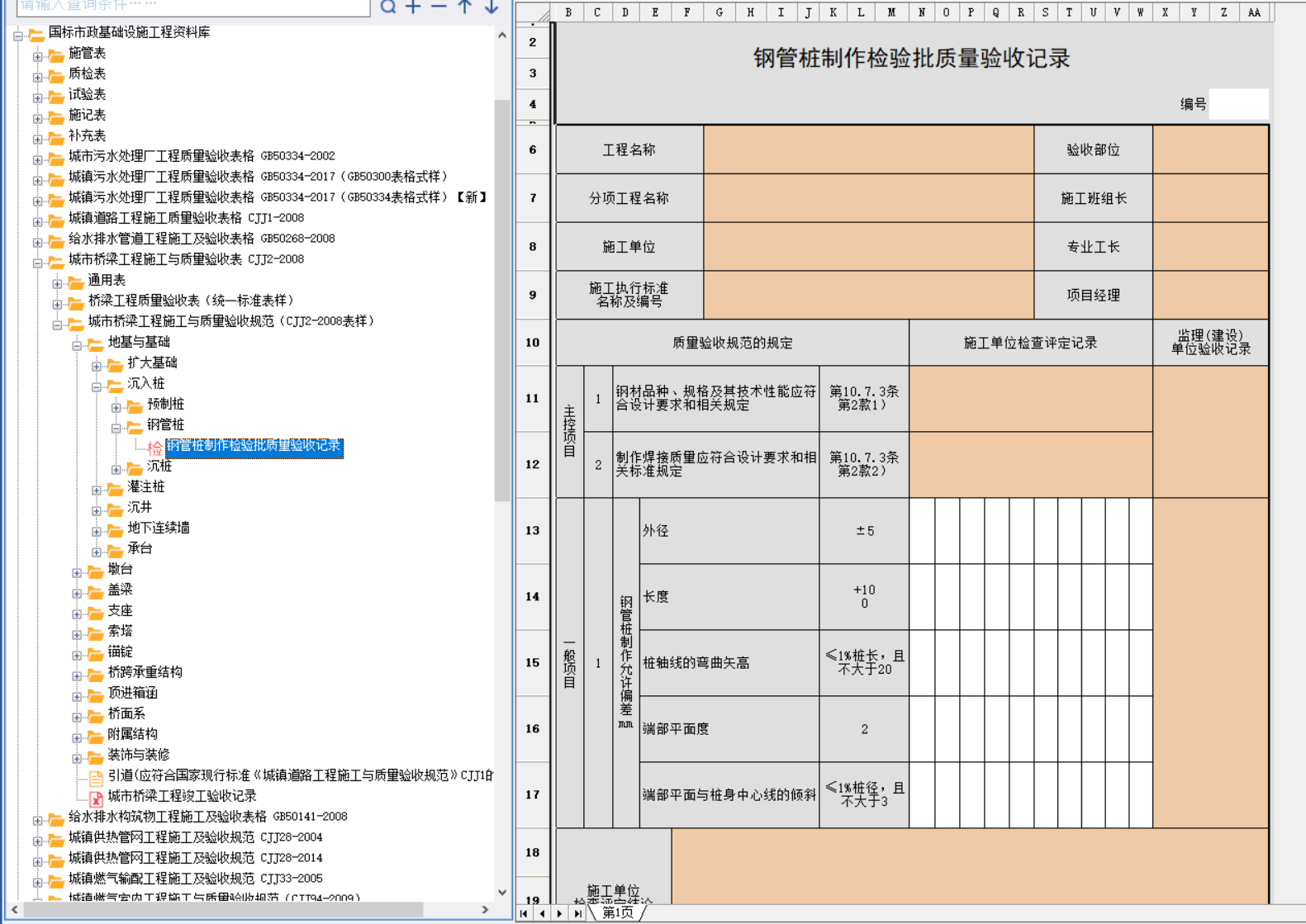This screenshot has height=924, width=1306.
Task: Go to previous sheet page button
Action: pos(542,913)
